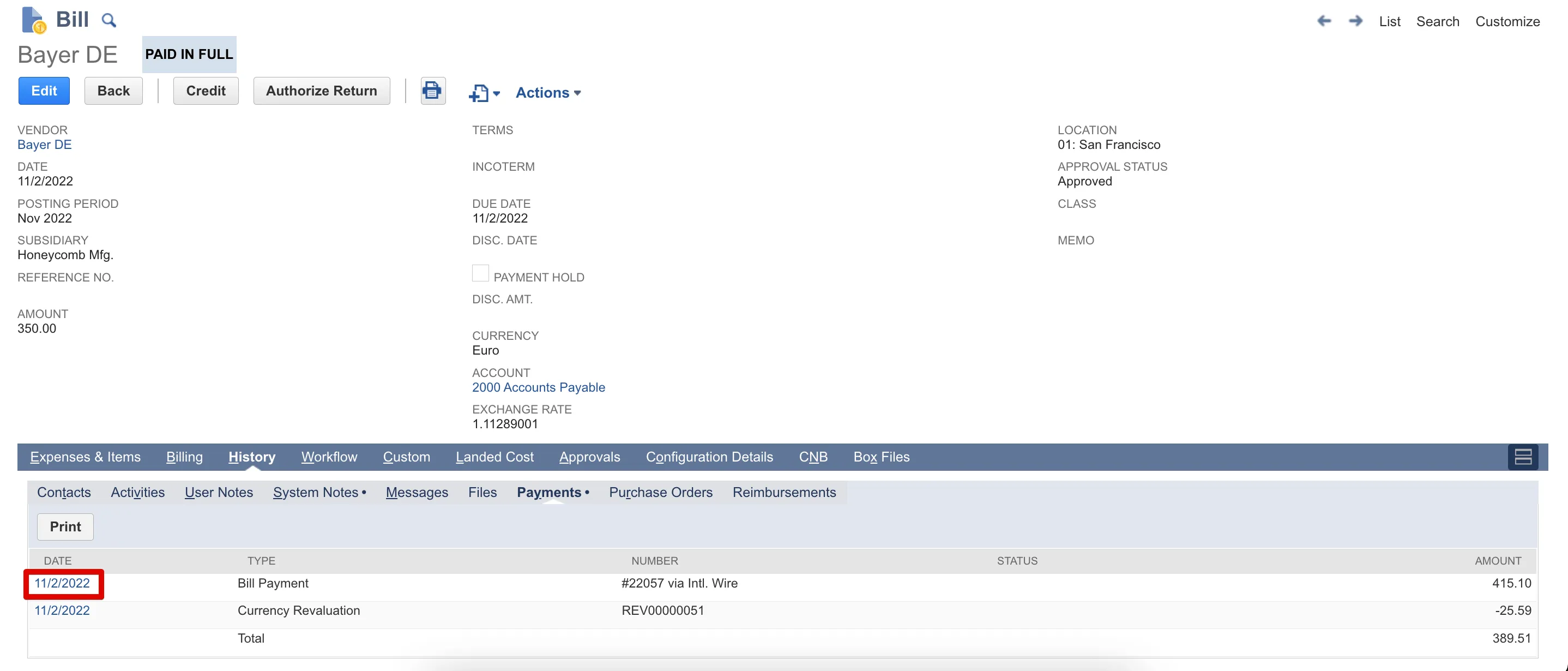Viewport: 1568px width, 671px height.
Task: Open the new document plus icon menu
Action: (485, 93)
